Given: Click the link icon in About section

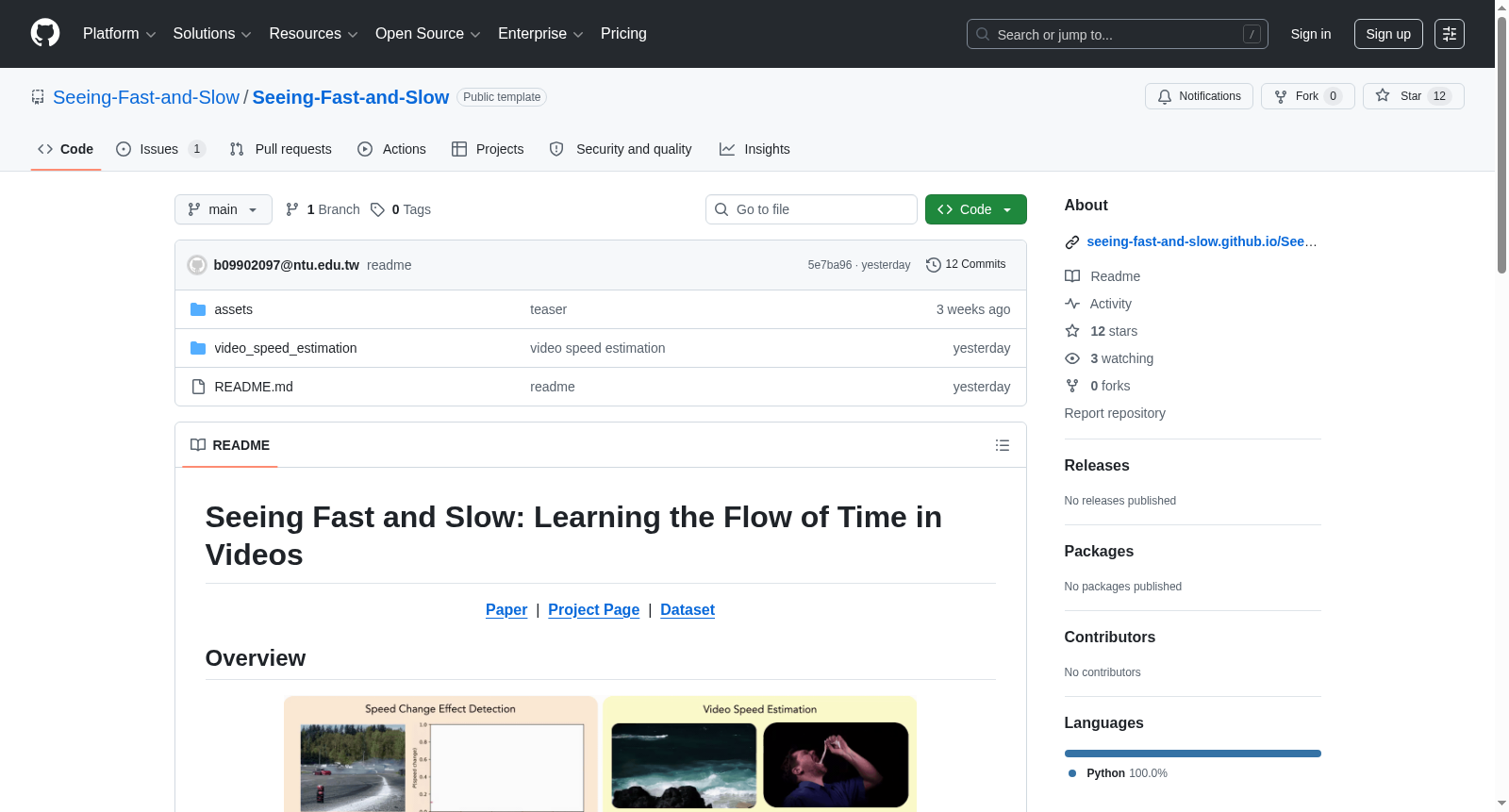Looking at the screenshot, I should click(1072, 242).
